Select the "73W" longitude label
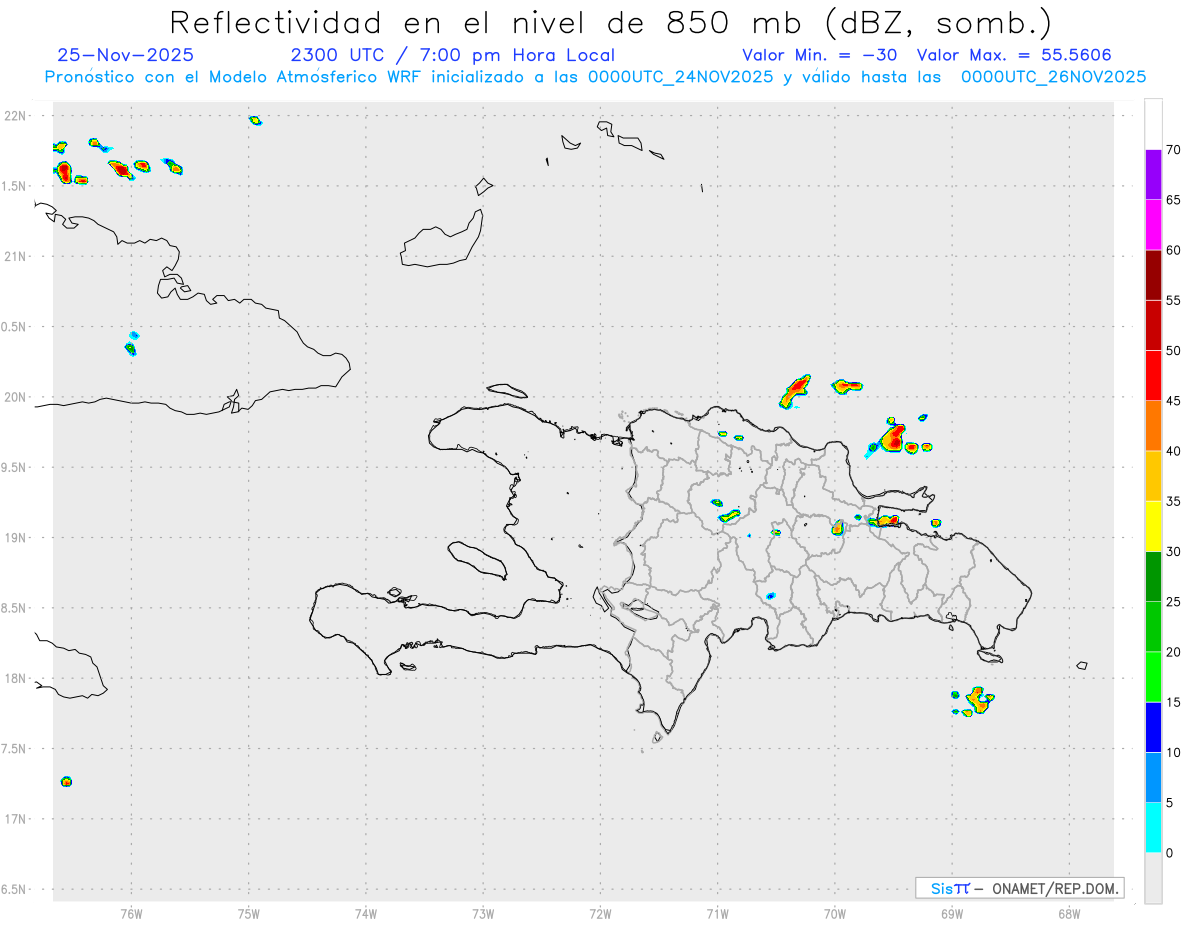The width and height of the screenshot is (1200, 927). (x=483, y=913)
